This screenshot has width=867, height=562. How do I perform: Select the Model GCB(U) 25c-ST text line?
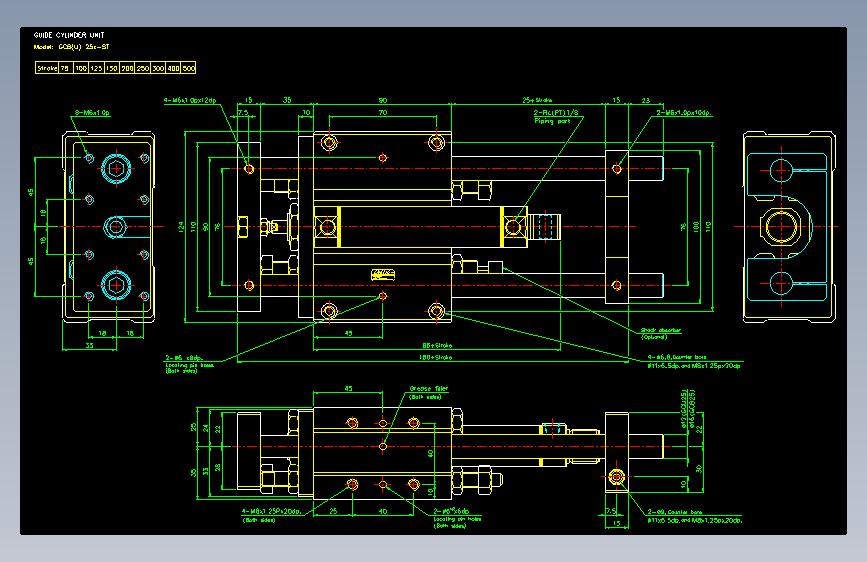coord(71,47)
